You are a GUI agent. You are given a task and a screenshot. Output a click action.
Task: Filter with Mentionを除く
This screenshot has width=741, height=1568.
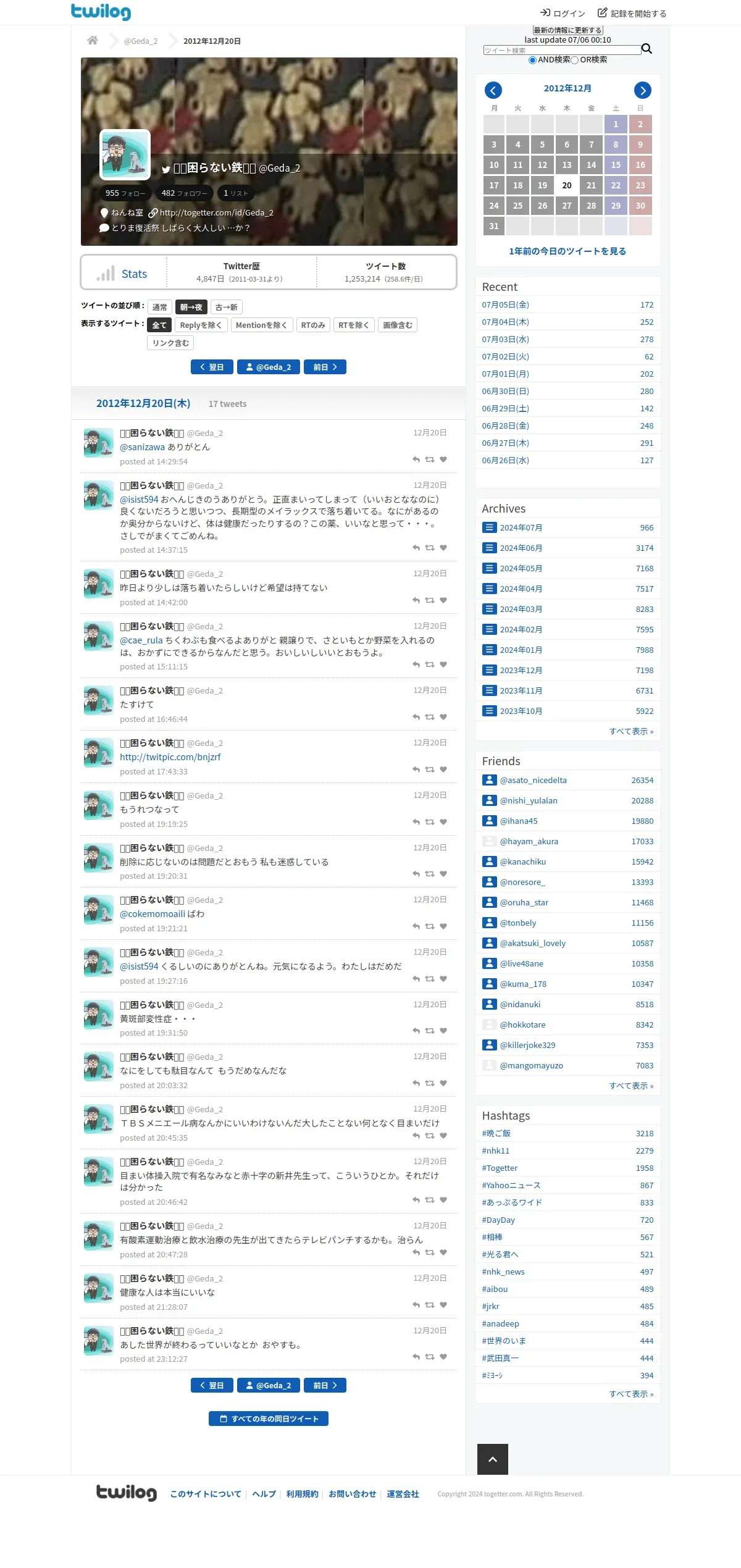(262, 325)
